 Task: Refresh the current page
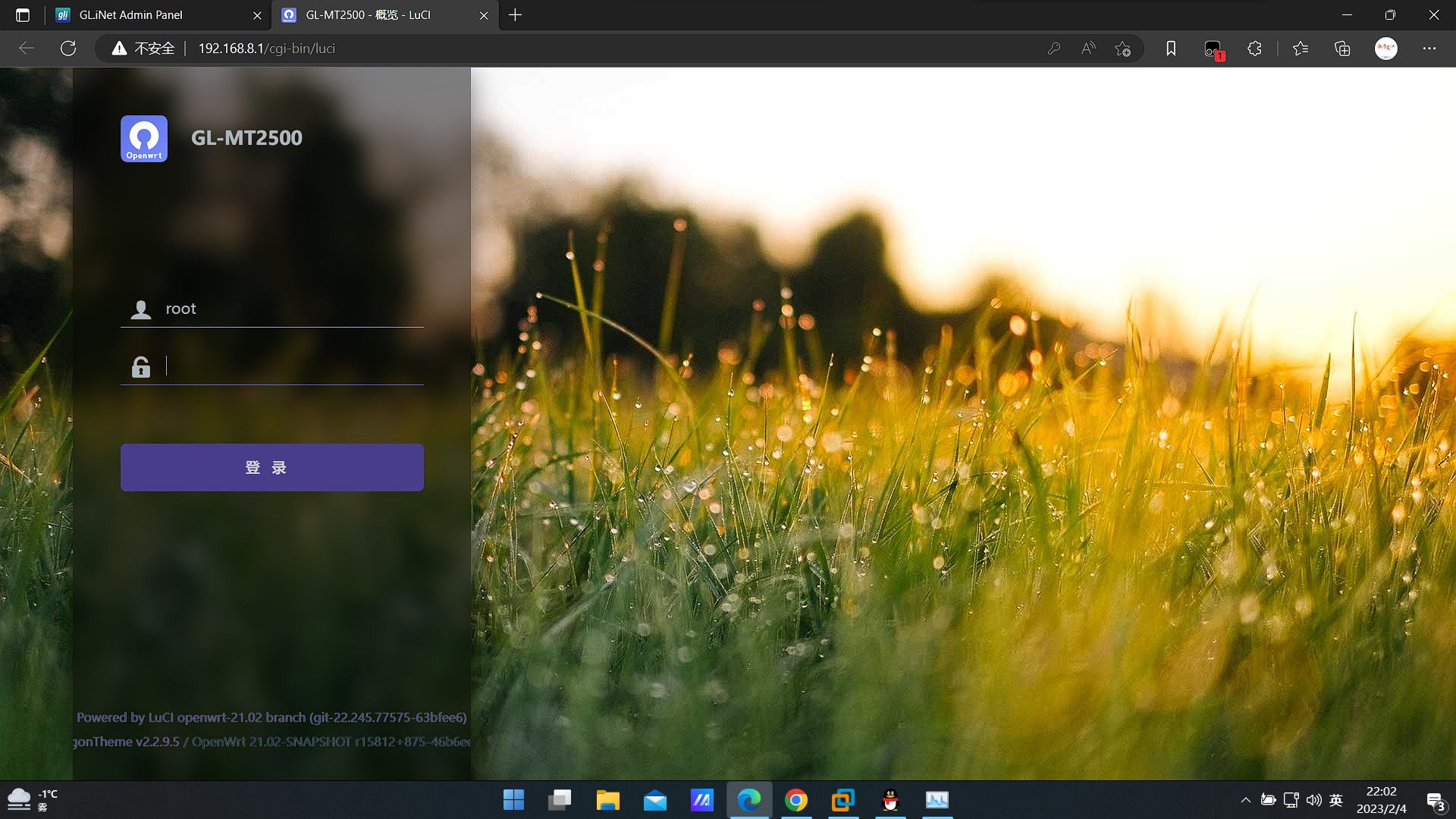68,49
